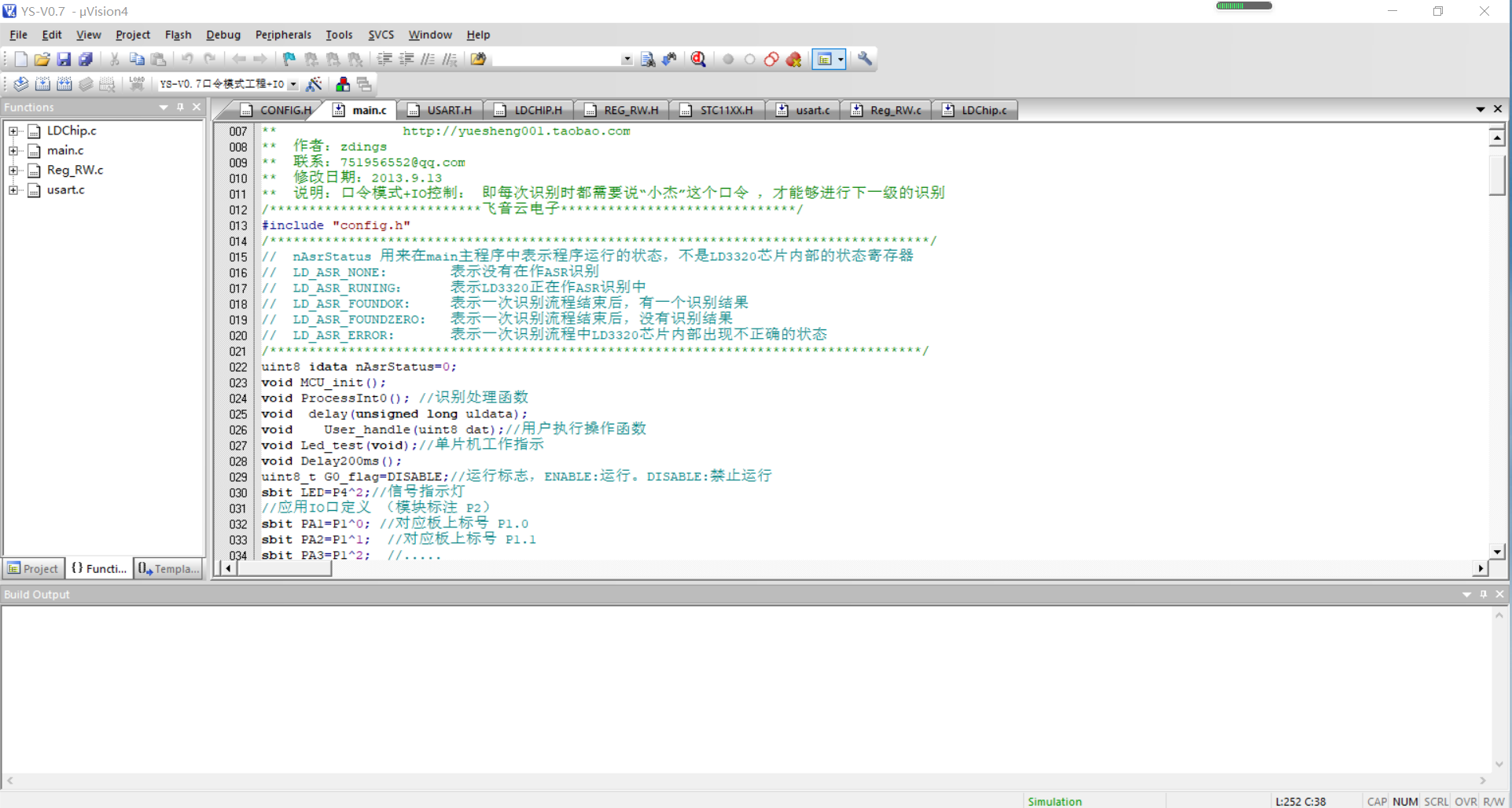Kill all breakpoints icon
This screenshot has height=808, width=1512.
794,59
